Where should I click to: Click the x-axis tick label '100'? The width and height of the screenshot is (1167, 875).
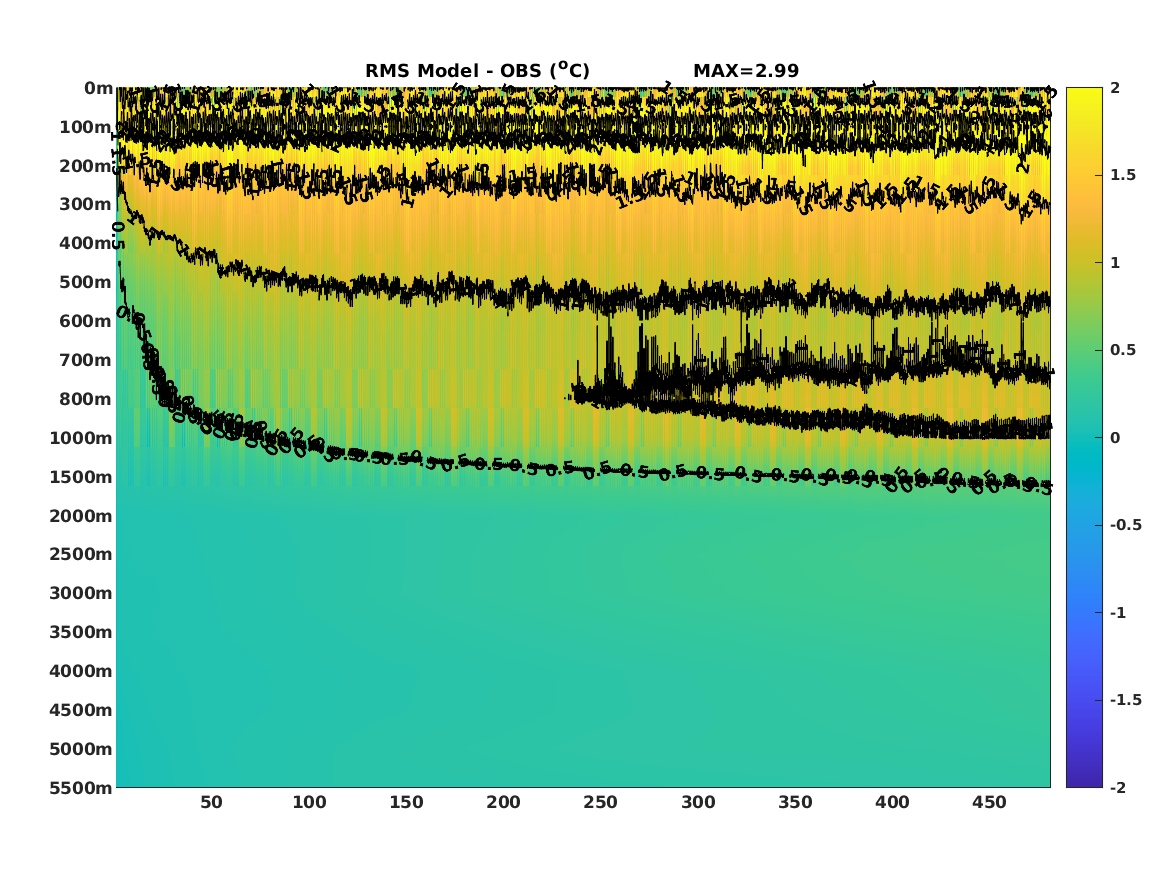click(x=309, y=802)
